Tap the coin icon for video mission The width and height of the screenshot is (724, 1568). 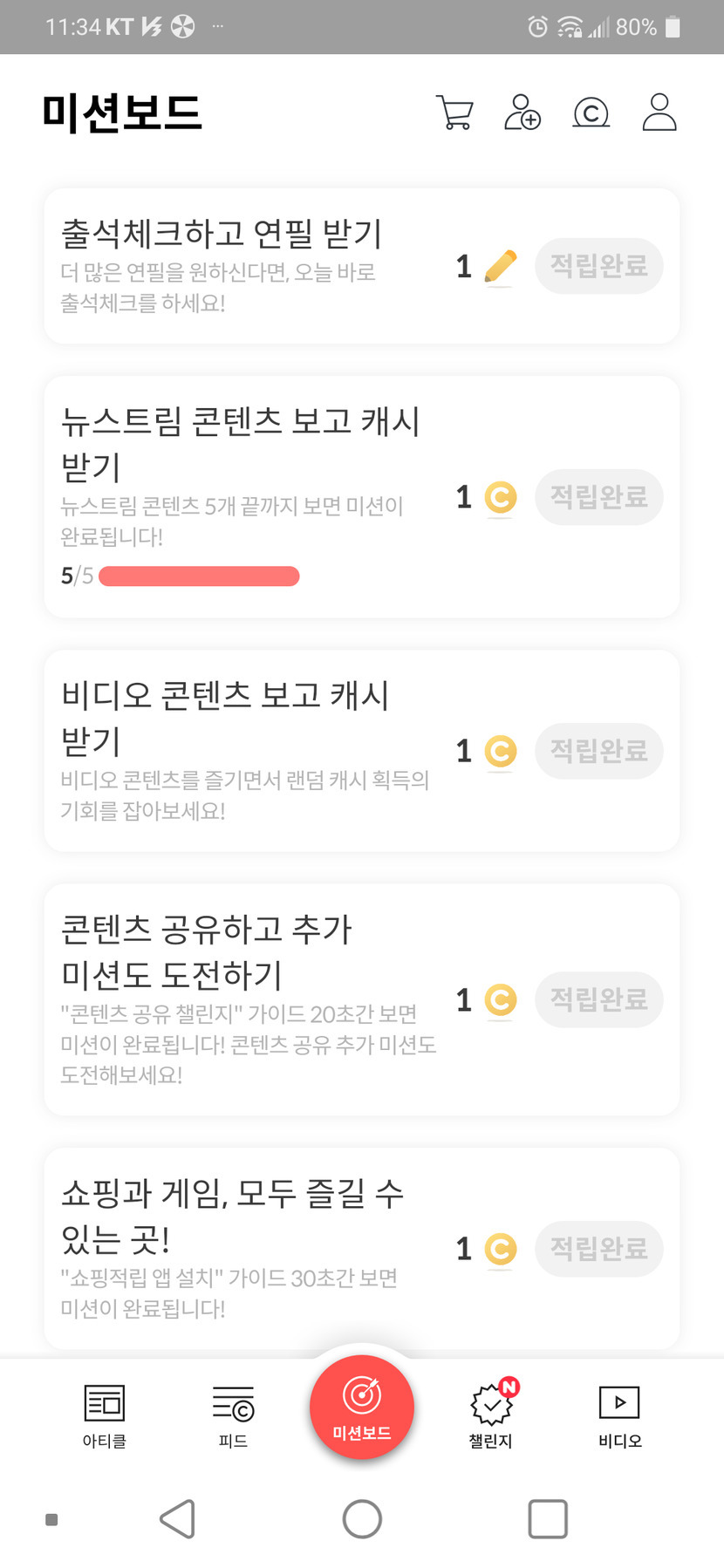coord(500,751)
